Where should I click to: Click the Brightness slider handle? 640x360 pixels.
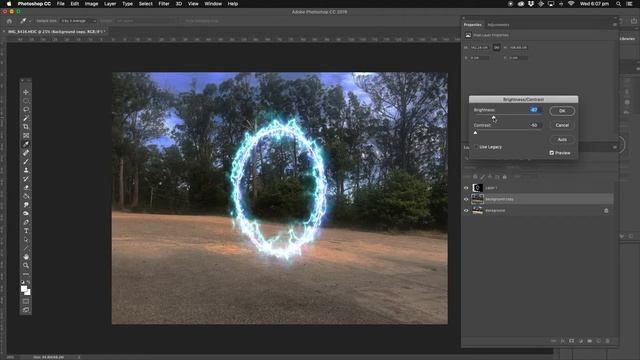(x=493, y=118)
